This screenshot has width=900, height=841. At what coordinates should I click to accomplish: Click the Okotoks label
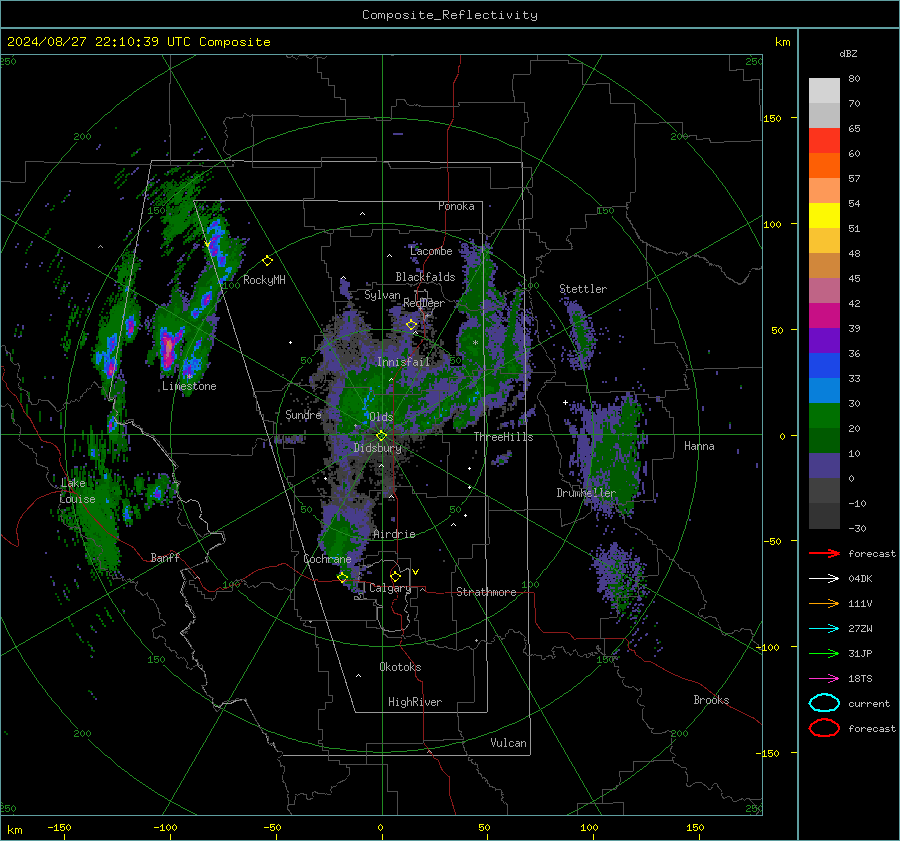tap(400, 667)
